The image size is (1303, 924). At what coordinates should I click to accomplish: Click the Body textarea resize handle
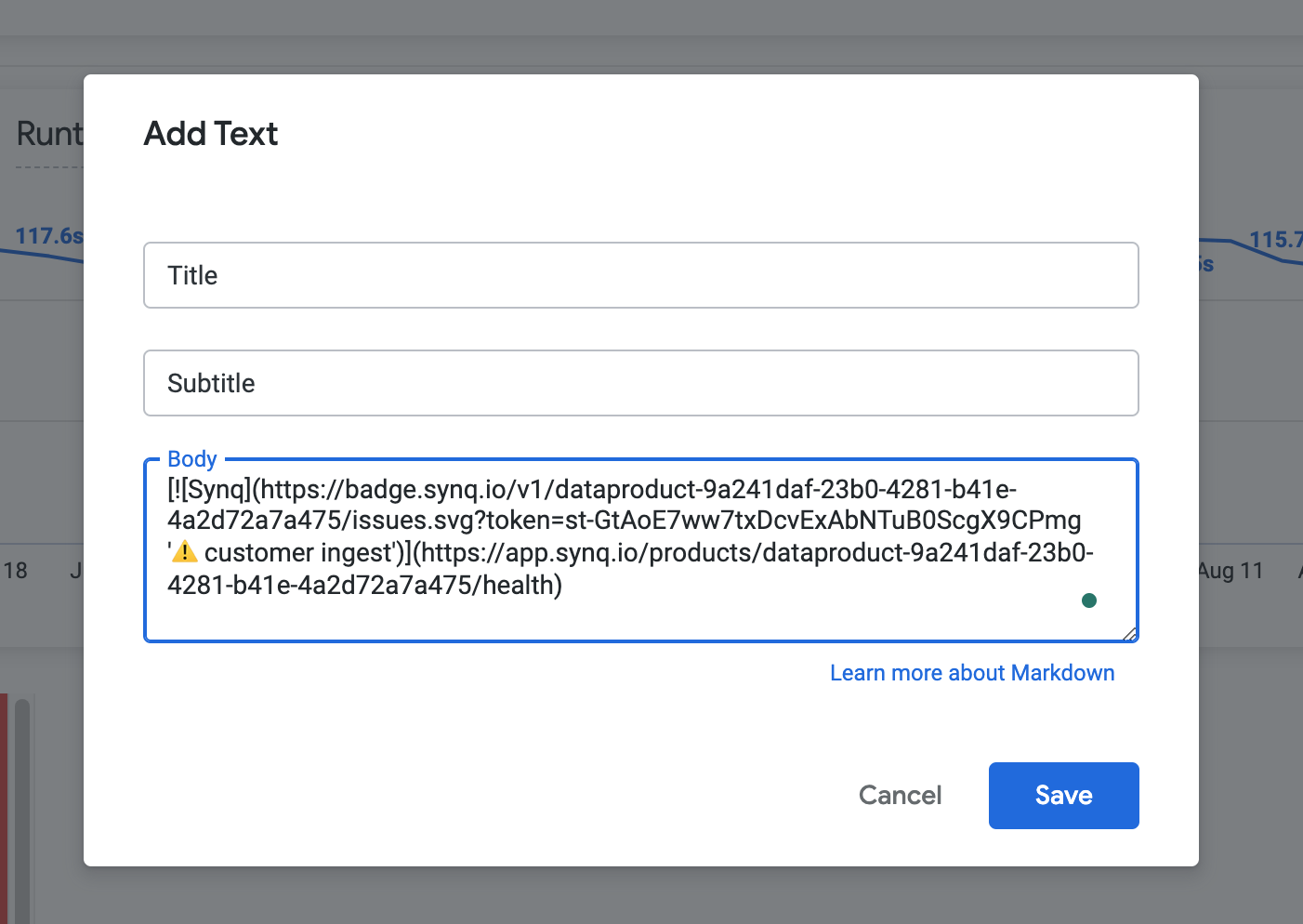1129,634
